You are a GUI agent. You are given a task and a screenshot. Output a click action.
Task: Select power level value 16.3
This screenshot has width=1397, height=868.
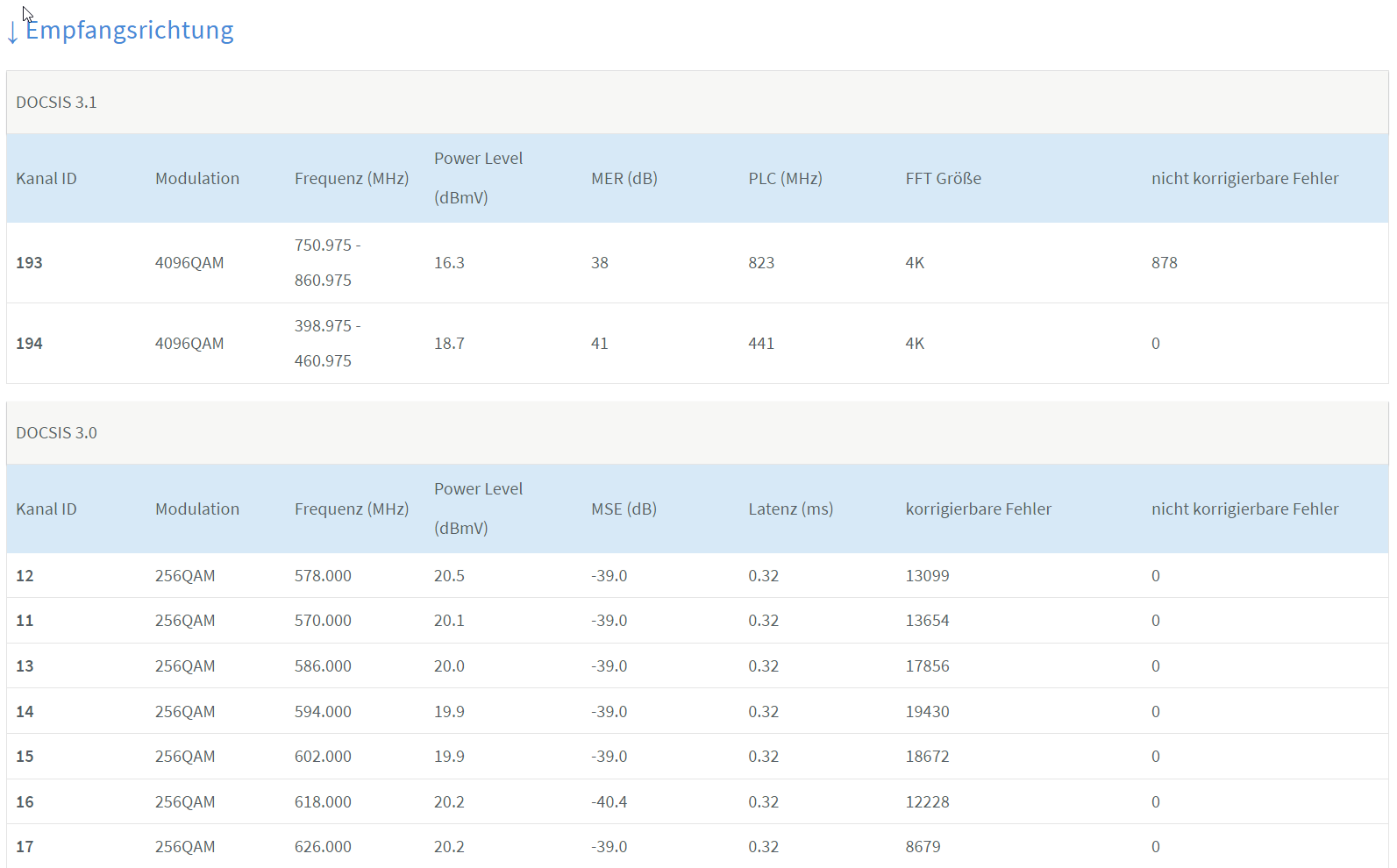point(449,263)
